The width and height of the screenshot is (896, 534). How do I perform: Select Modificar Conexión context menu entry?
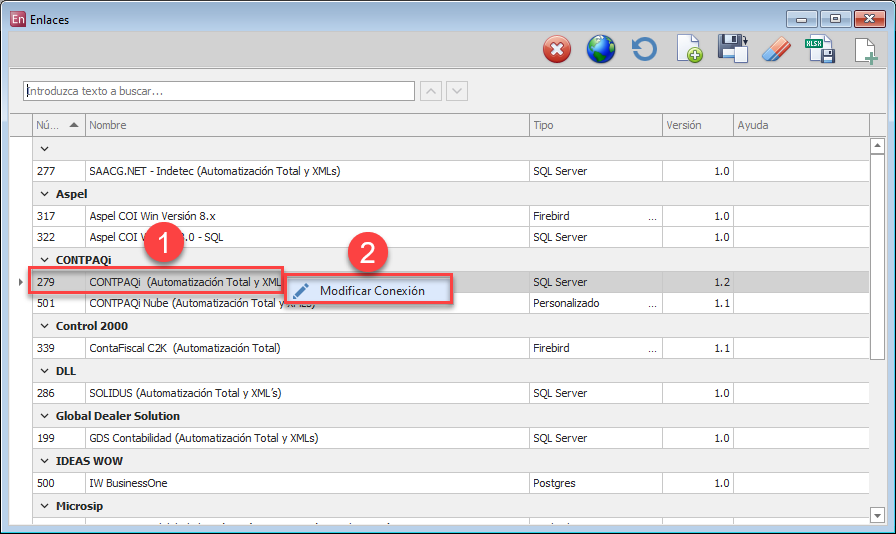coord(369,290)
